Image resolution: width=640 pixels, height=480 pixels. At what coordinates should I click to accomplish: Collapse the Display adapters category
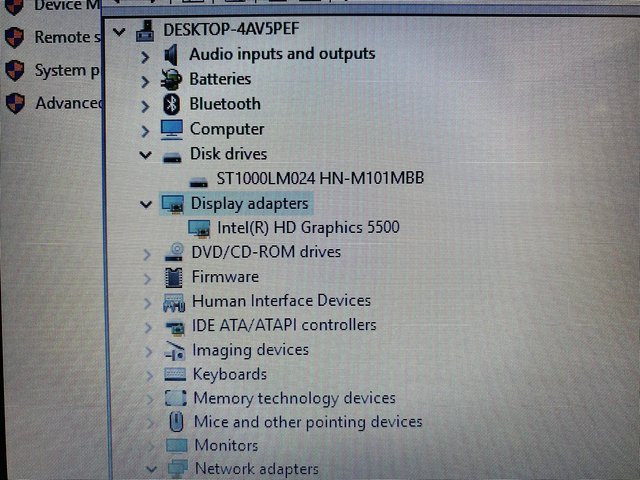[146, 204]
